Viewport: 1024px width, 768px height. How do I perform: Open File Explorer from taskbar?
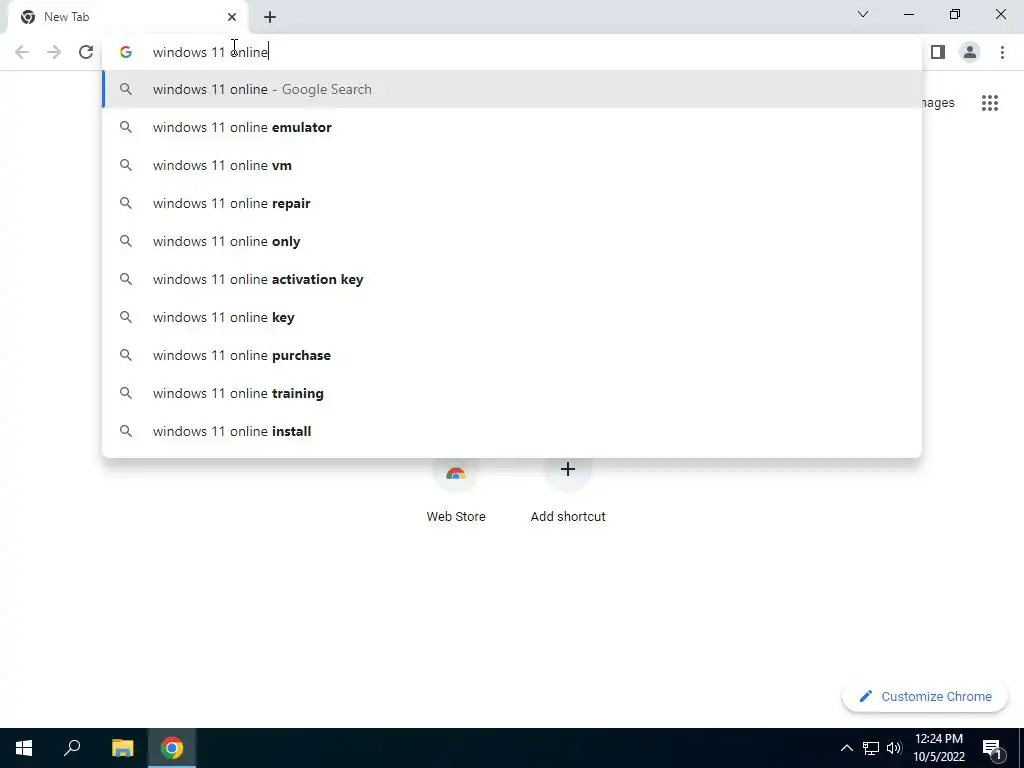pos(122,748)
